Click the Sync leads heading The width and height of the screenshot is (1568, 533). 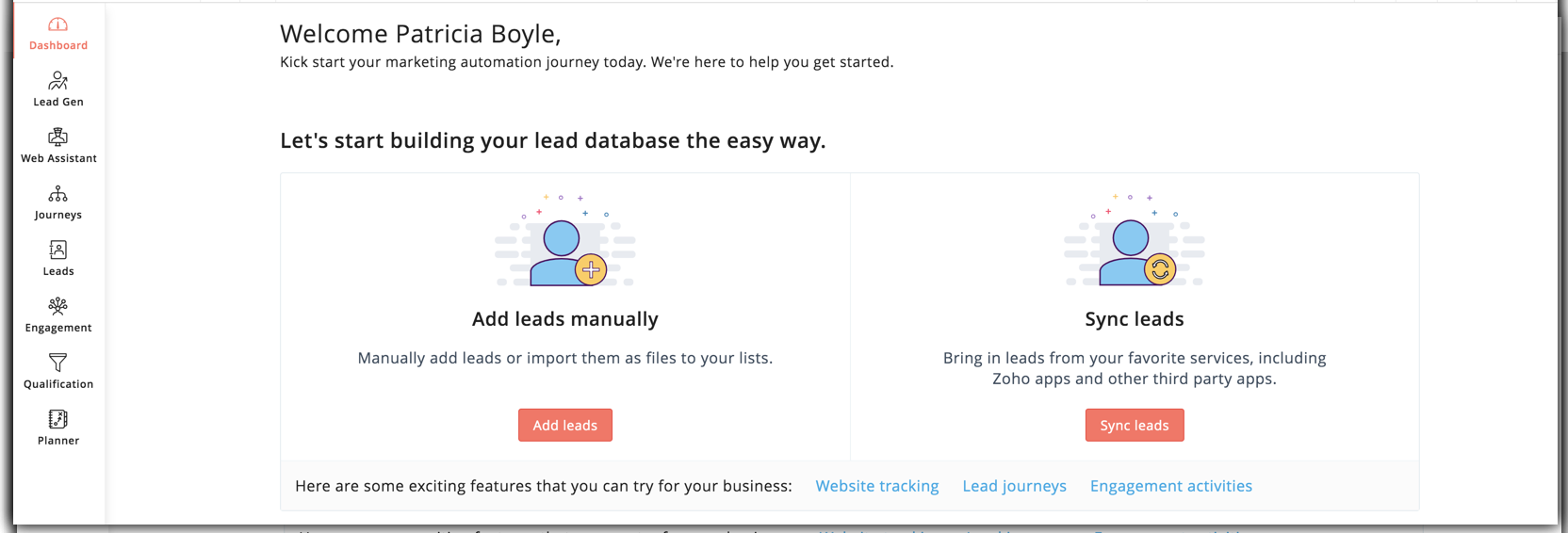[1134, 319]
